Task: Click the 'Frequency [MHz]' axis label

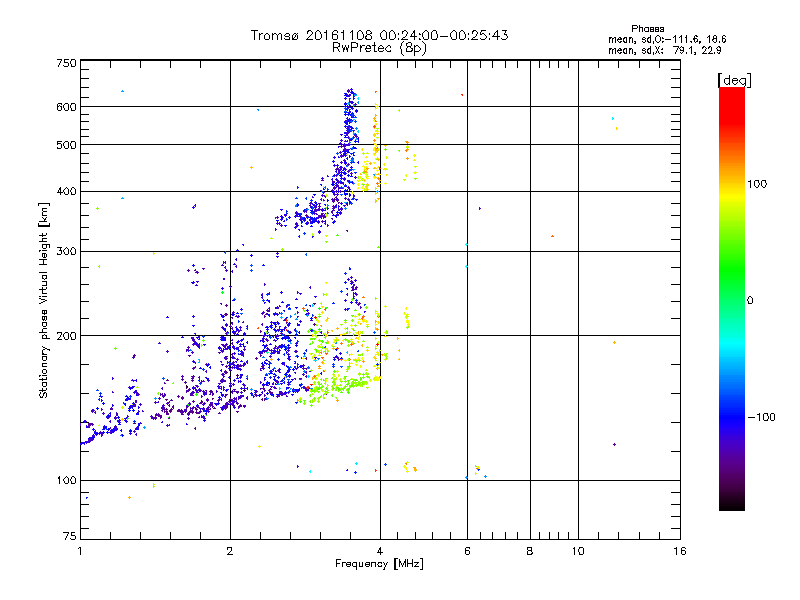Action: (379, 564)
